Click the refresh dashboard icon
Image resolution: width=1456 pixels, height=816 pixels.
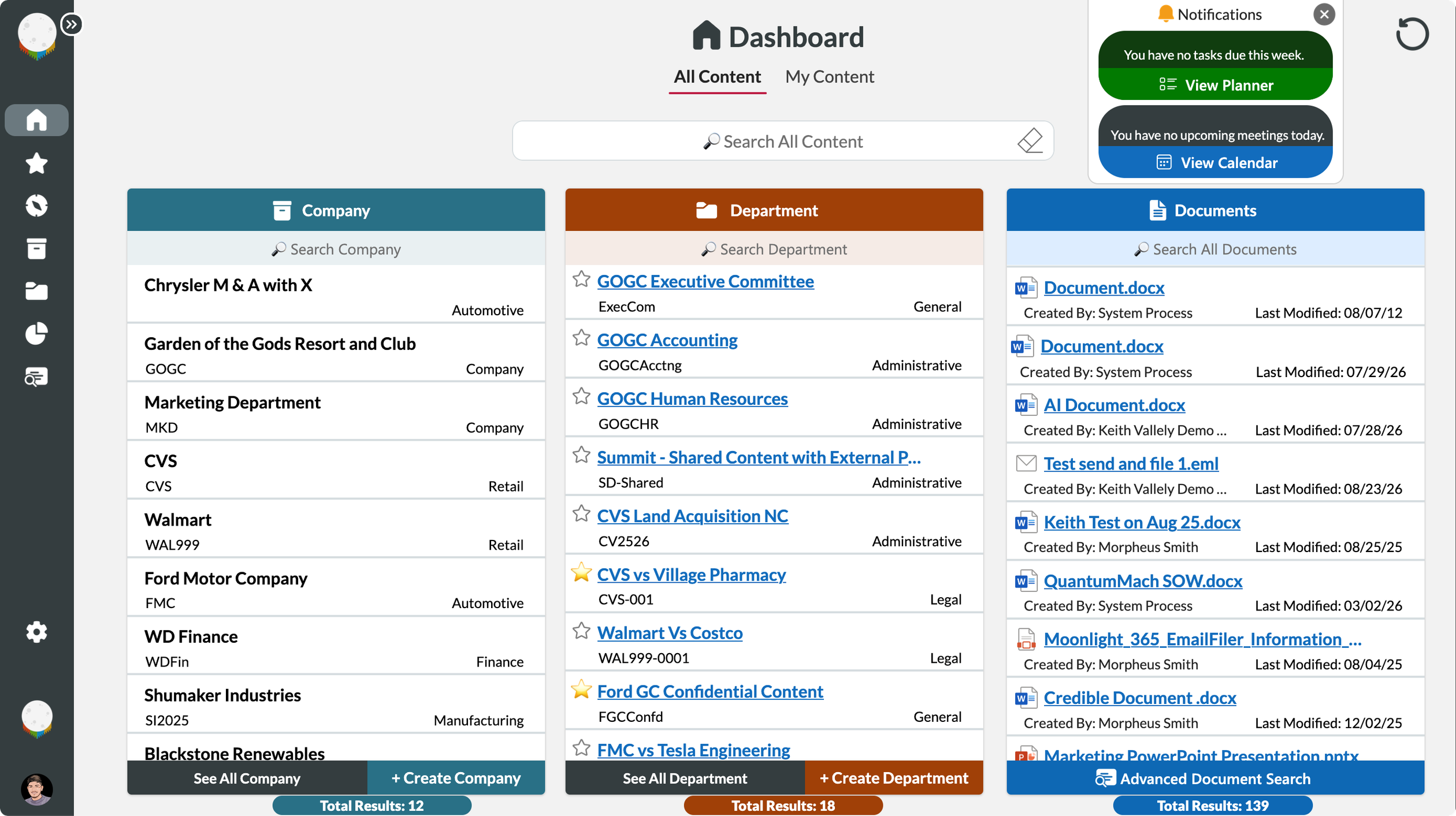pyautogui.click(x=1412, y=34)
